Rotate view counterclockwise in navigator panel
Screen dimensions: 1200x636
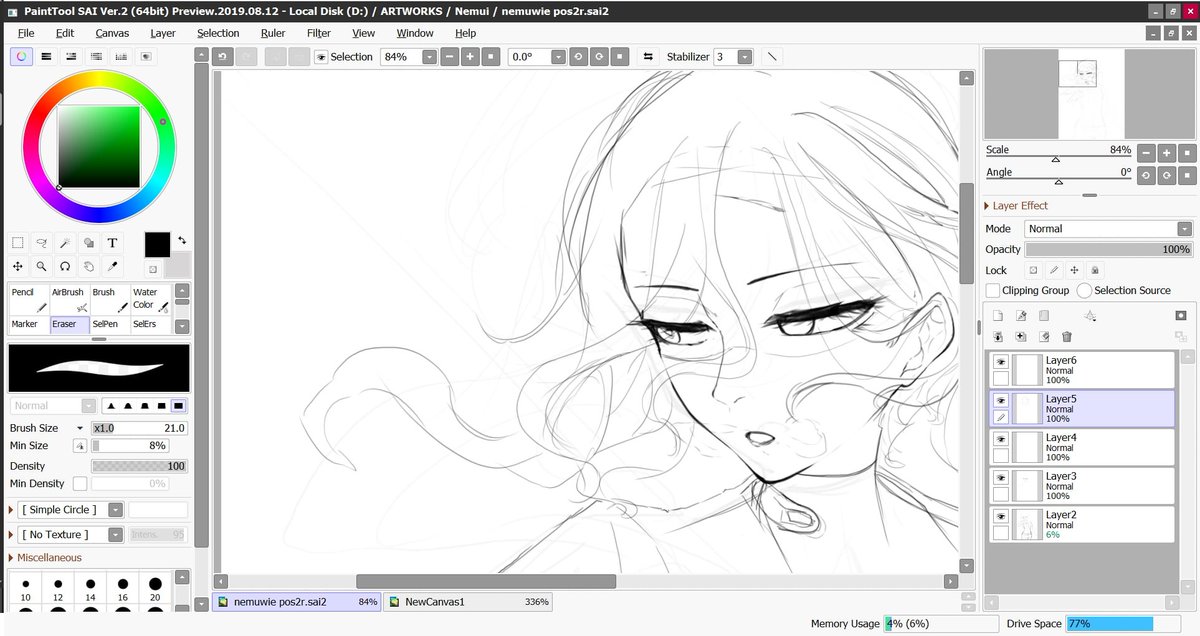click(1145, 175)
